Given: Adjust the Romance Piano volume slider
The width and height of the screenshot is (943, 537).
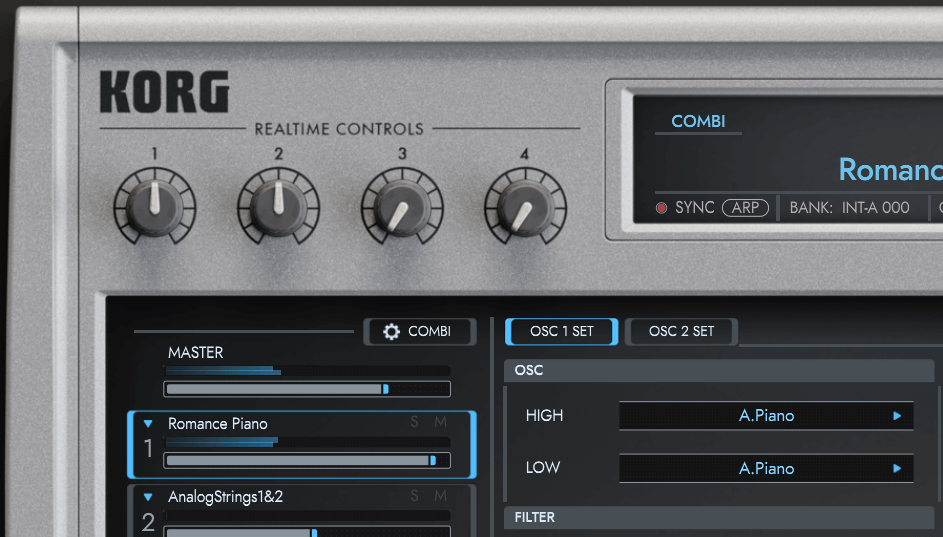Looking at the screenshot, I should coord(307,461).
